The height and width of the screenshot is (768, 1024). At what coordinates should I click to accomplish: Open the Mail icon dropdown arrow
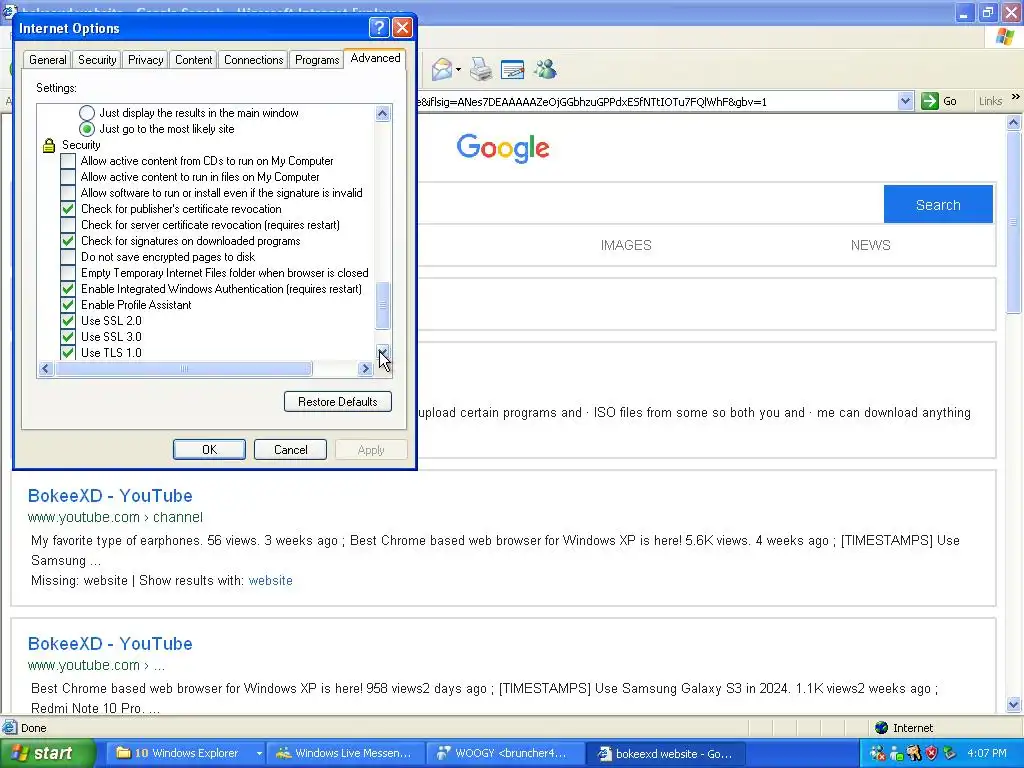(458, 69)
